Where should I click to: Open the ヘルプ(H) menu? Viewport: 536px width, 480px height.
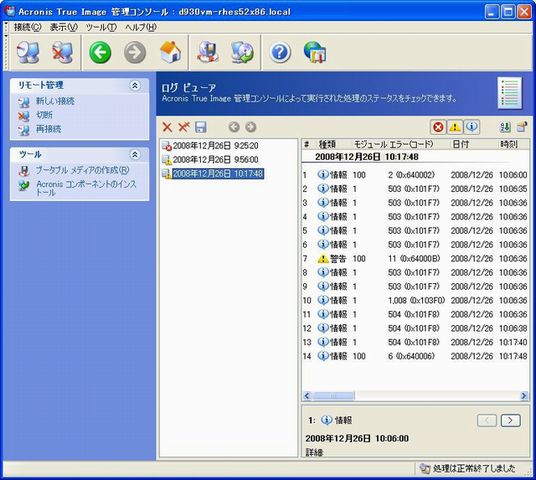140,27
